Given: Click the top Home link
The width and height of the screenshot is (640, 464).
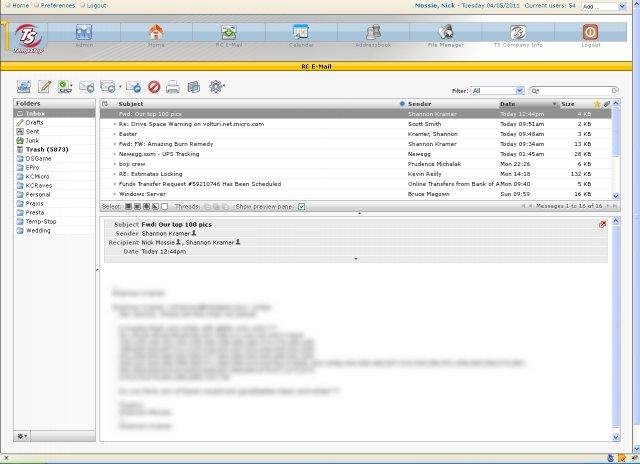Looking at the screenshot, I should click(x=20, y=5).
